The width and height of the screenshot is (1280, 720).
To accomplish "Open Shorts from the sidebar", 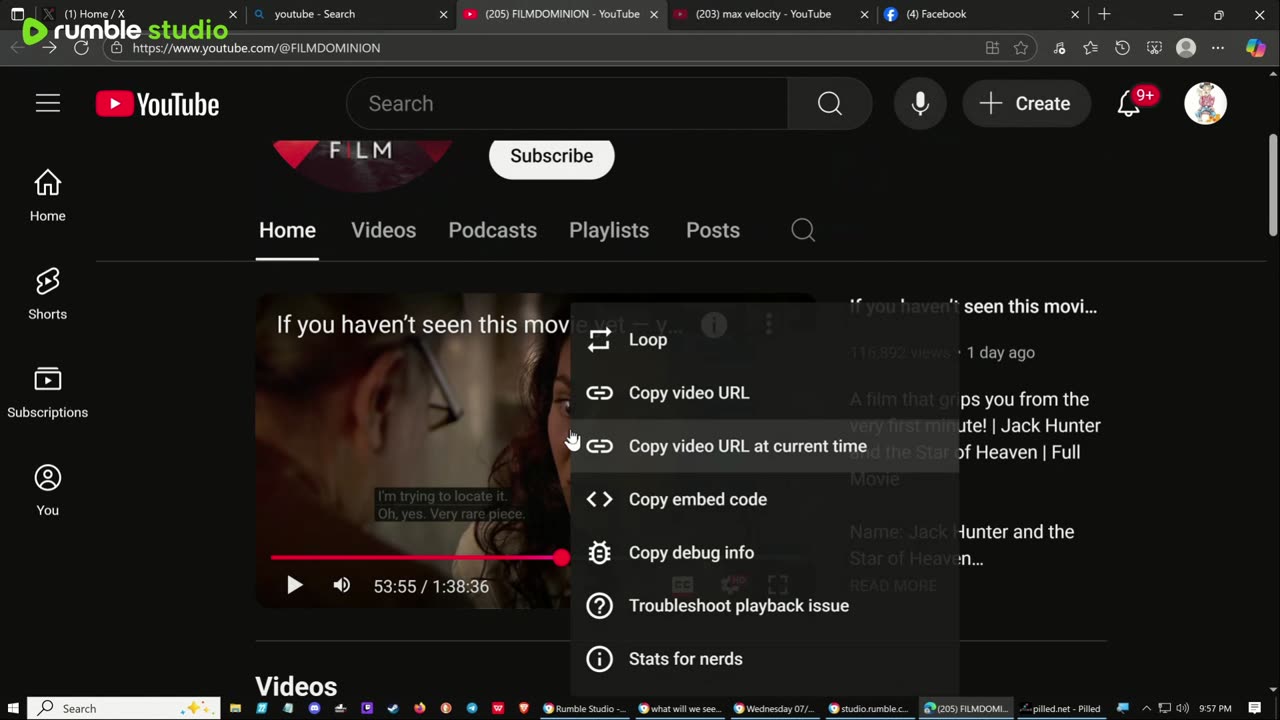I will click(x=47, y=294).
